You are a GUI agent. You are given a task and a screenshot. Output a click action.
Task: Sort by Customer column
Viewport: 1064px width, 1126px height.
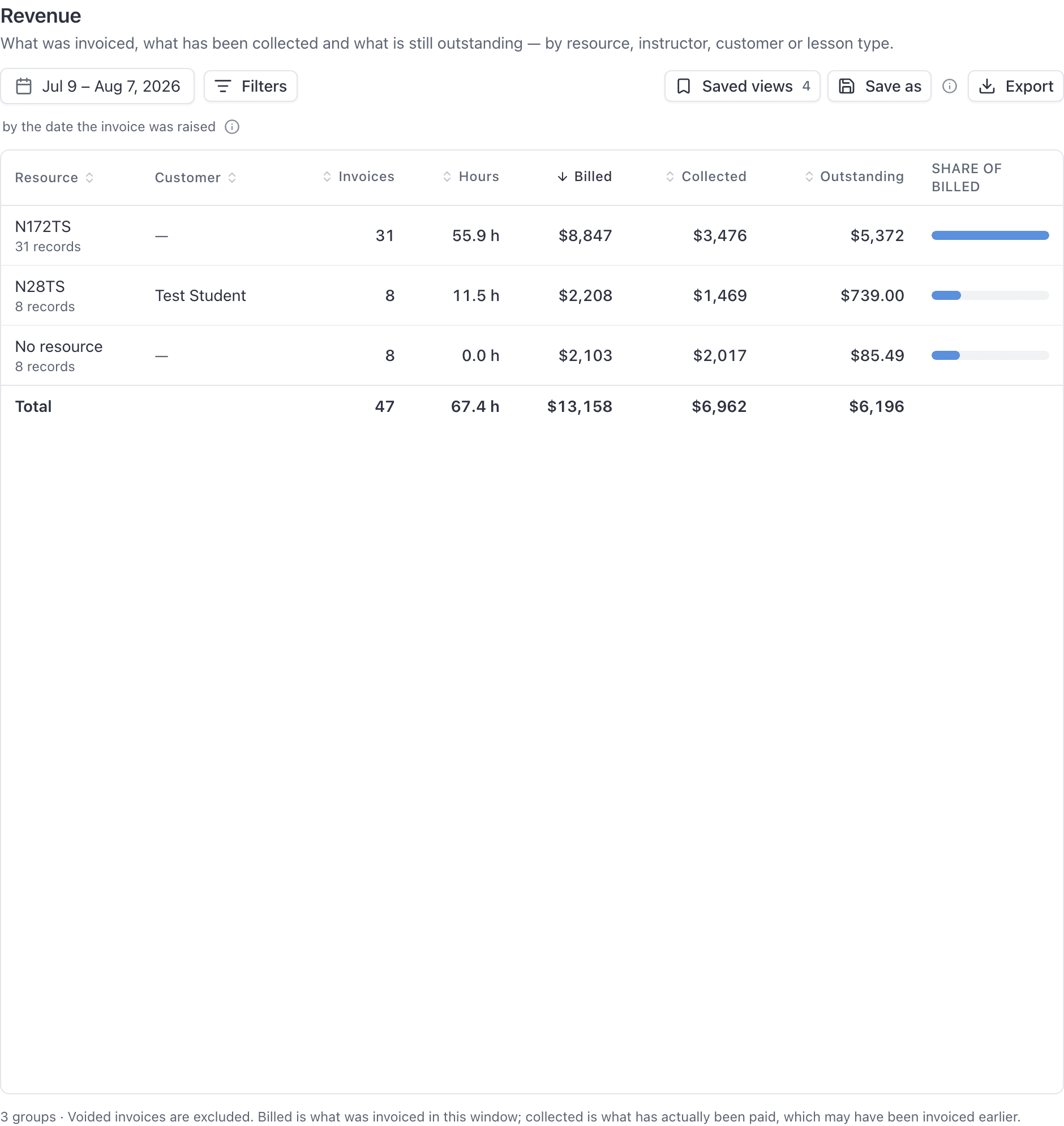(x=196, y=178)
